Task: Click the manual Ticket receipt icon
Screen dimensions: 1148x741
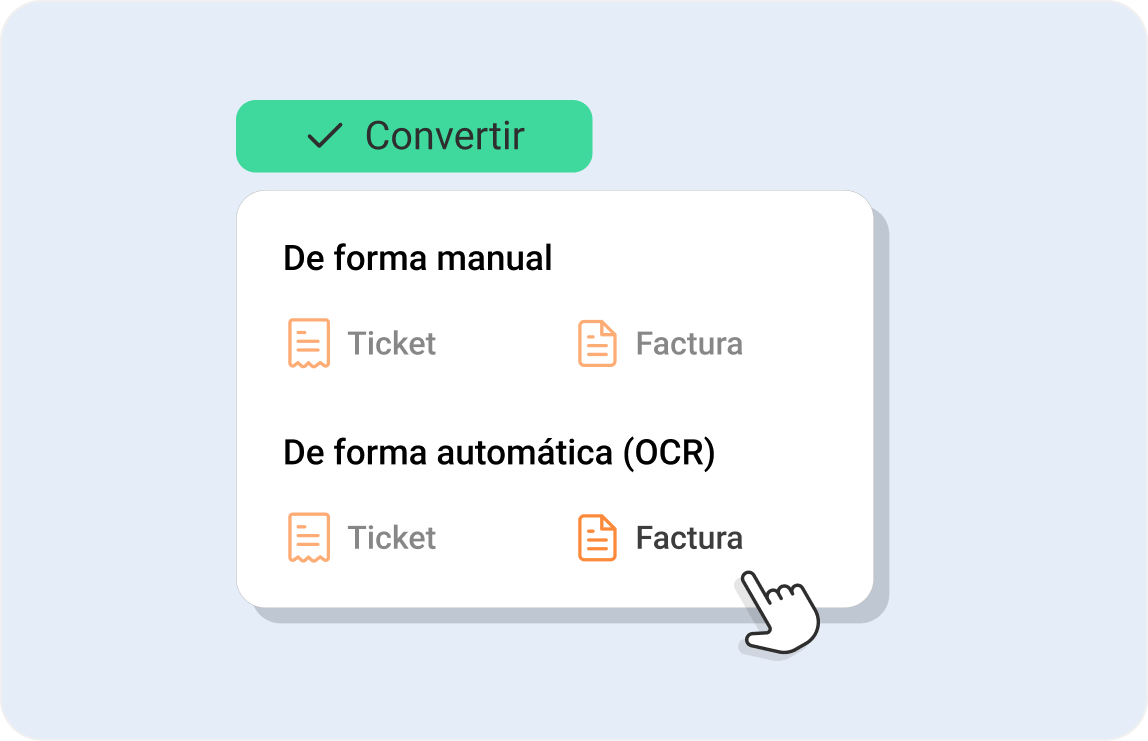Action: pyautogui.click(x=309, y=343)
